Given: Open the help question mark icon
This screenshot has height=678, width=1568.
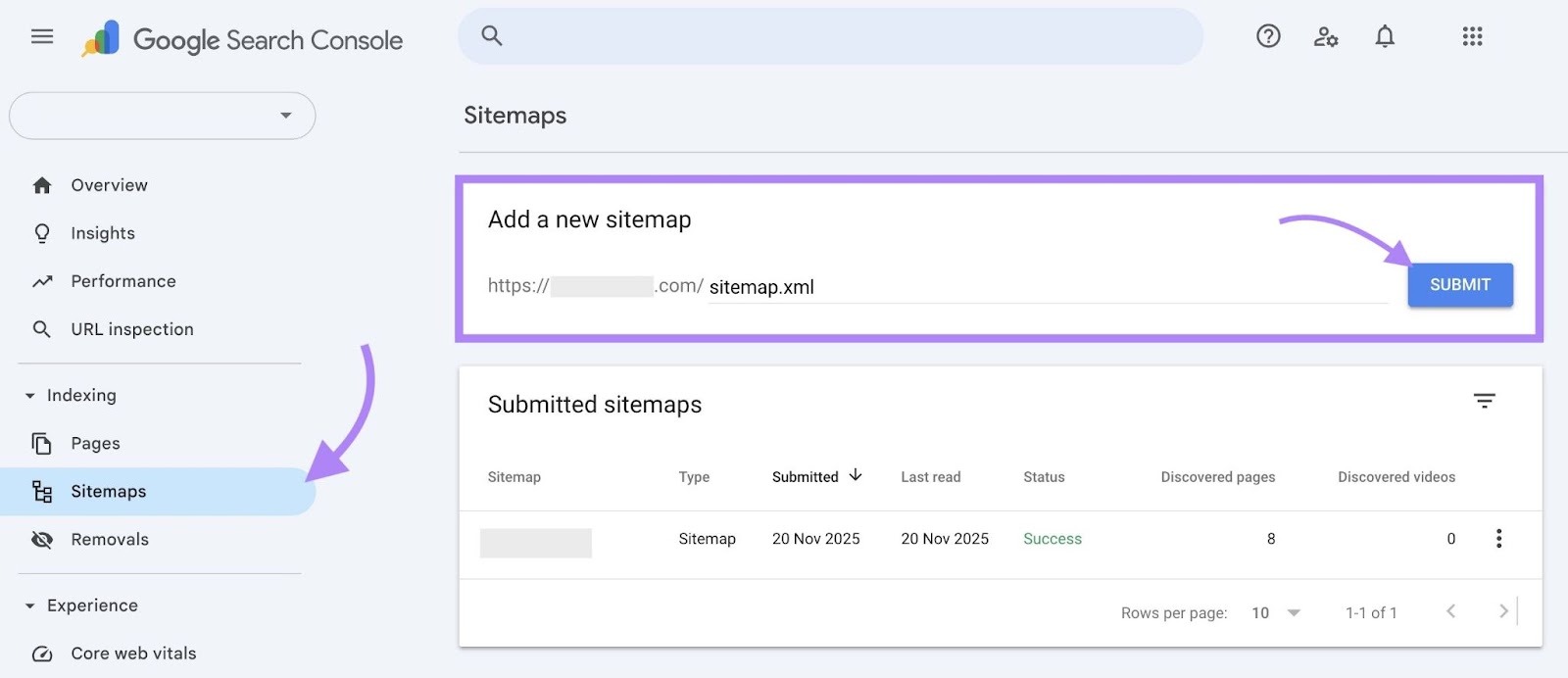Looking at the screenshot, I should (x=1268, y=36).
